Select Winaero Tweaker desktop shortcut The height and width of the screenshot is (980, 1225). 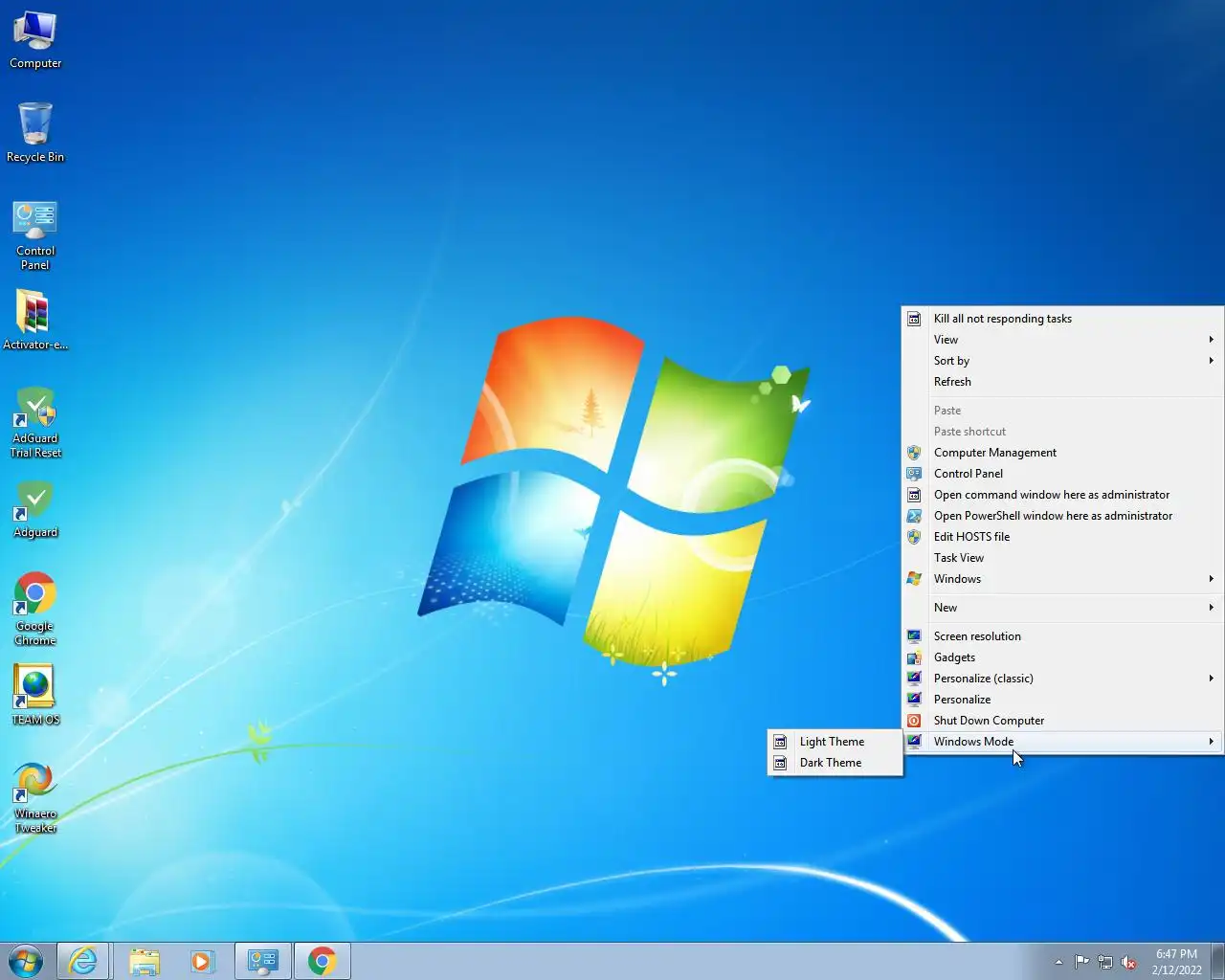coord(35,797)
